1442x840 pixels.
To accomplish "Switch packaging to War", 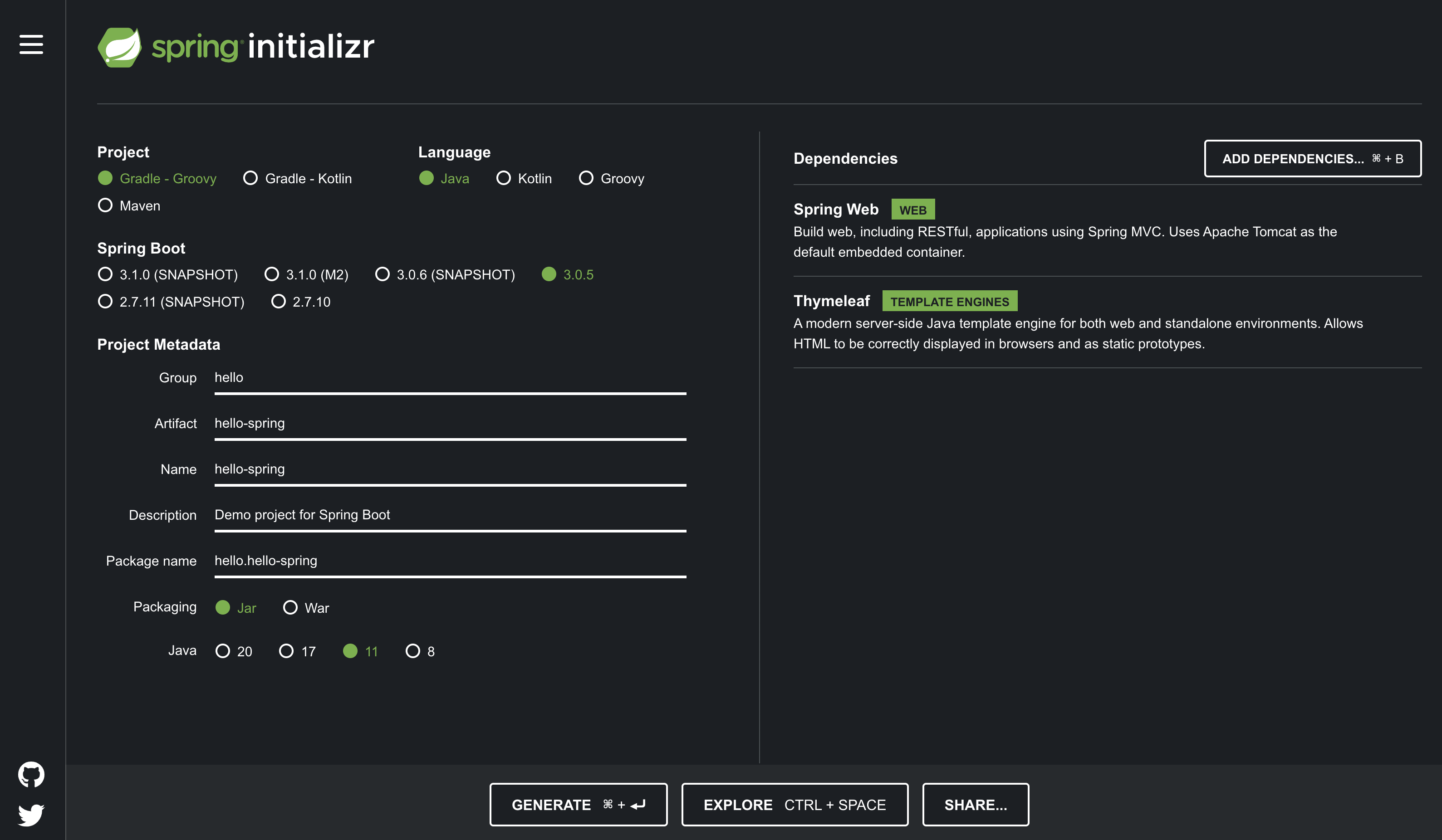I will click(x=291, y=607).
